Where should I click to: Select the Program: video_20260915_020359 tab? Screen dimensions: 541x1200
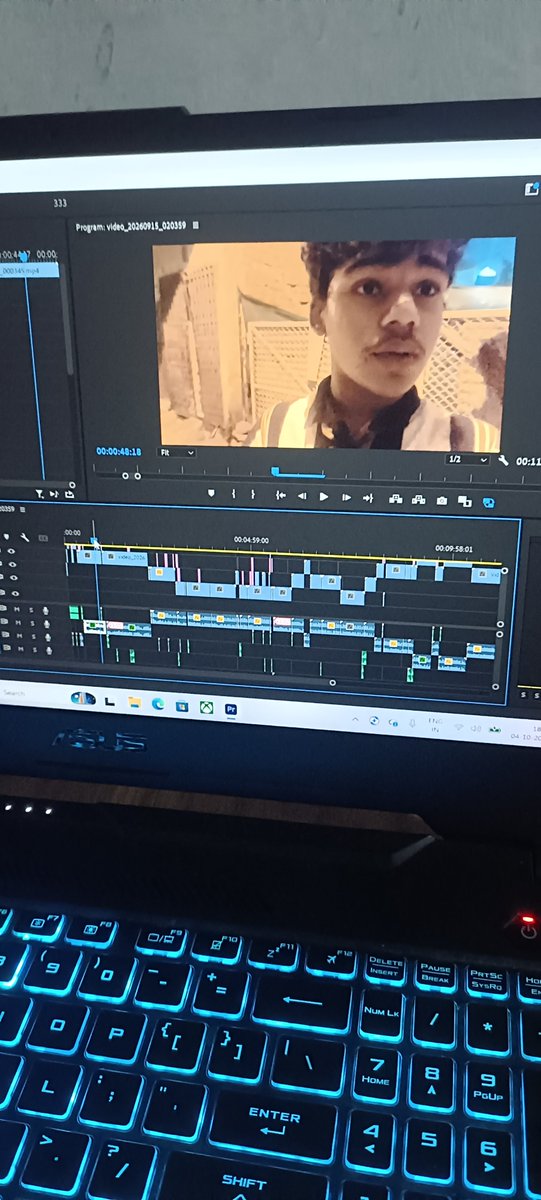click(132, 227)
